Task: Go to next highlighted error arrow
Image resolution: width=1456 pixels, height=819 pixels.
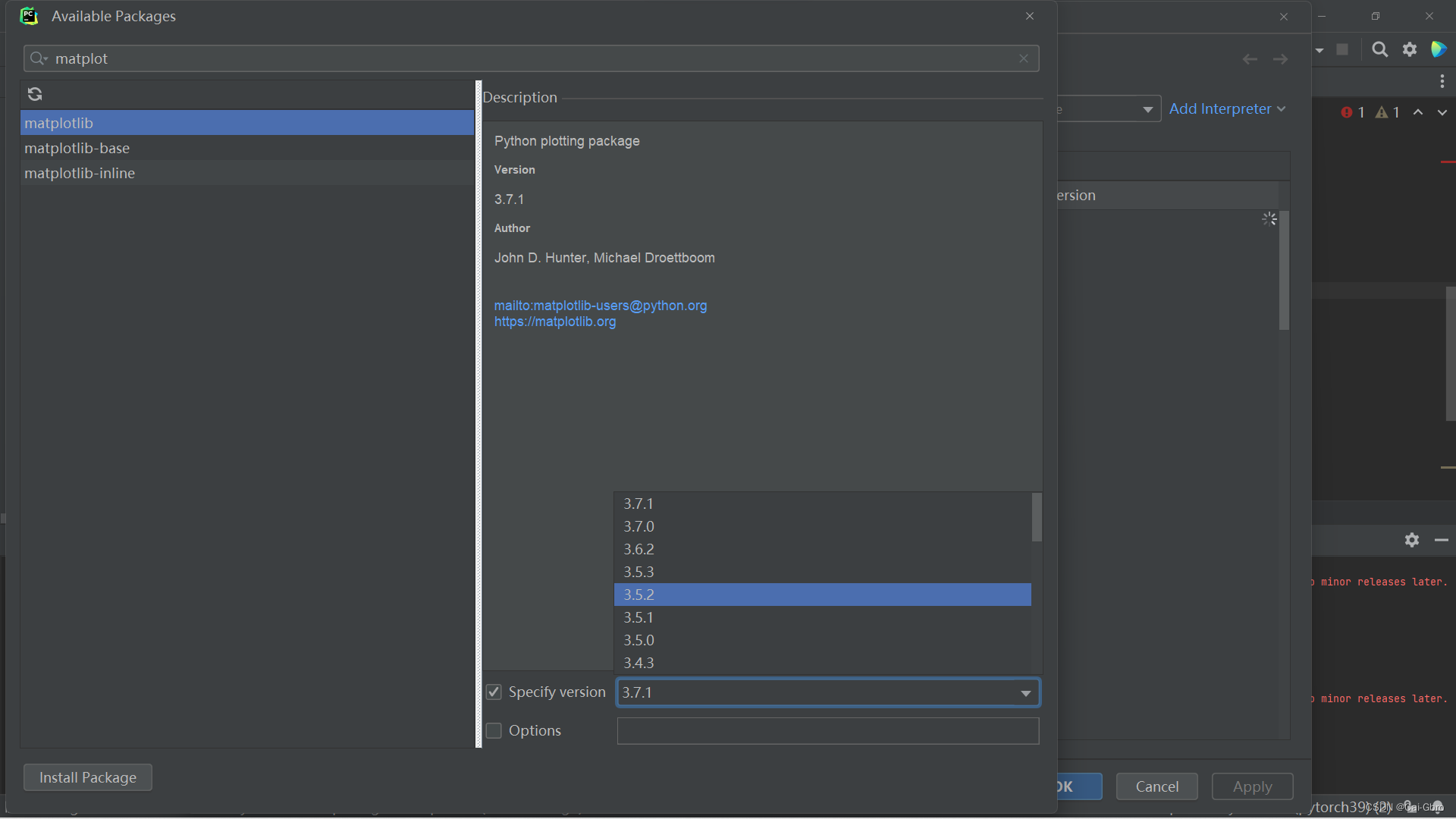Action: pyautogui.click(x=1442, y=112)
